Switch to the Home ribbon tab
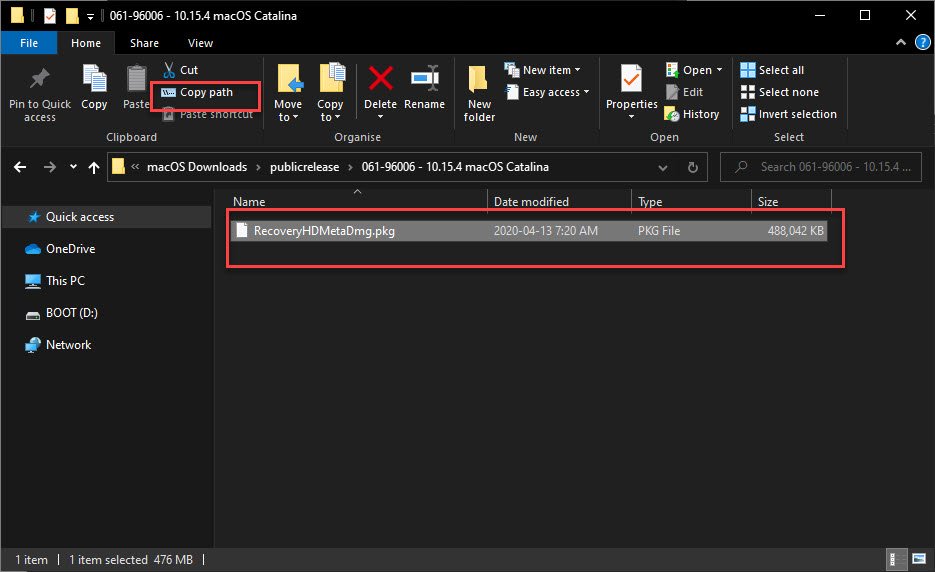935x572 pixels. (x=86, y=43)
